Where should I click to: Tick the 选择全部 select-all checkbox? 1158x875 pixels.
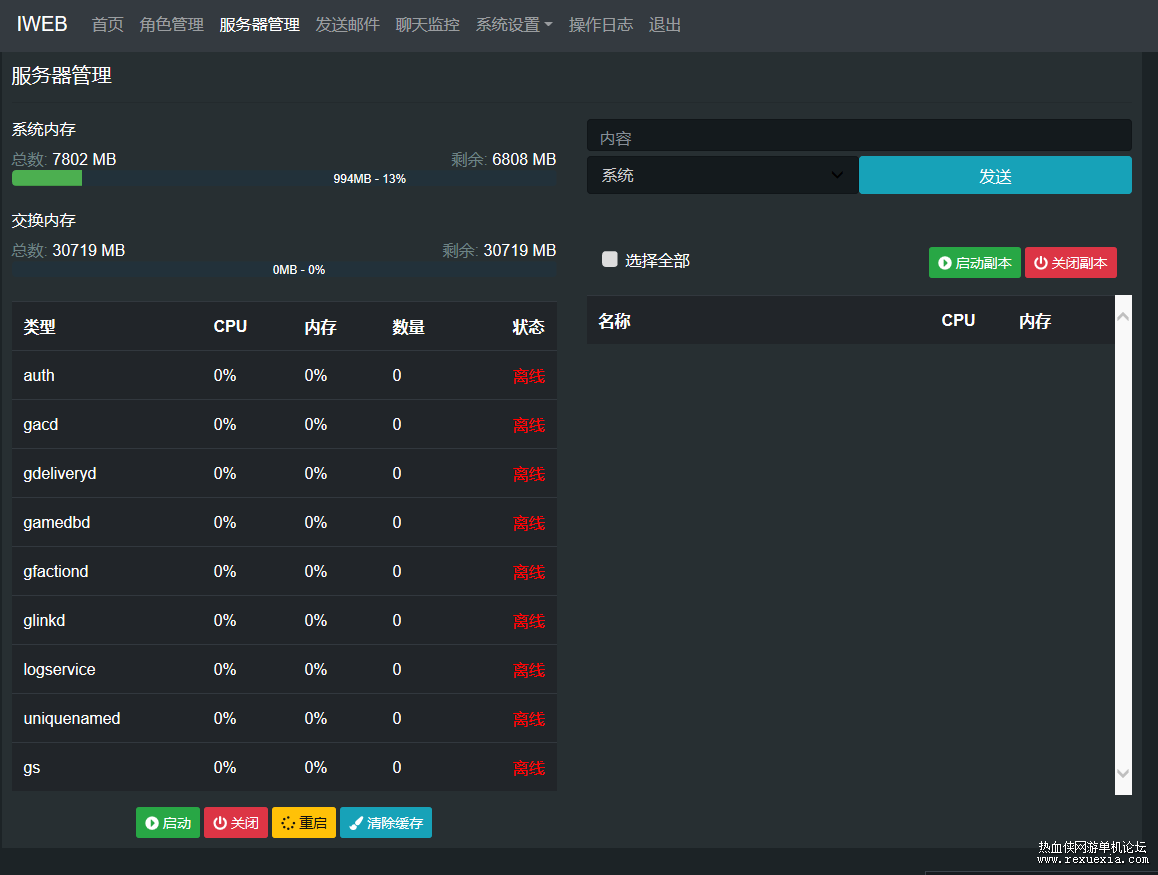610,260
